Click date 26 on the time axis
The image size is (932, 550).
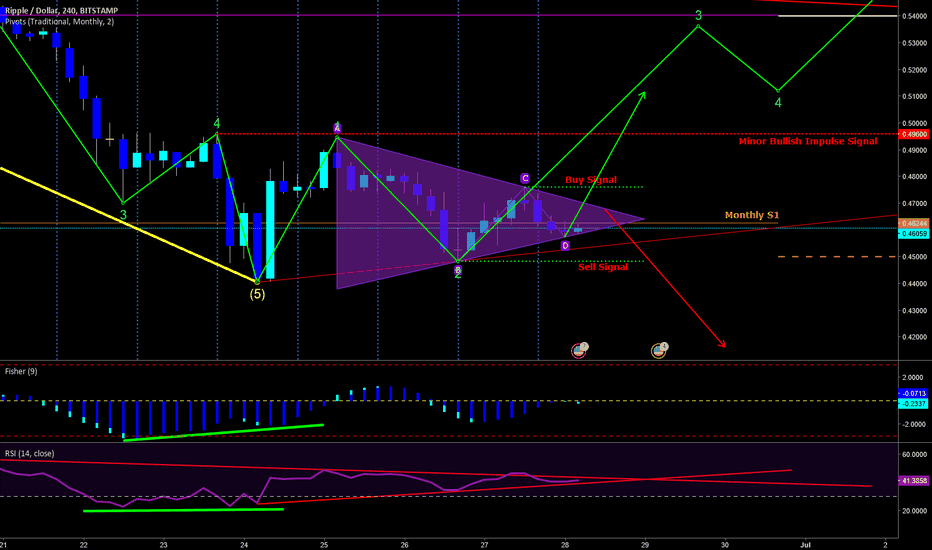(x=405, y=544)
